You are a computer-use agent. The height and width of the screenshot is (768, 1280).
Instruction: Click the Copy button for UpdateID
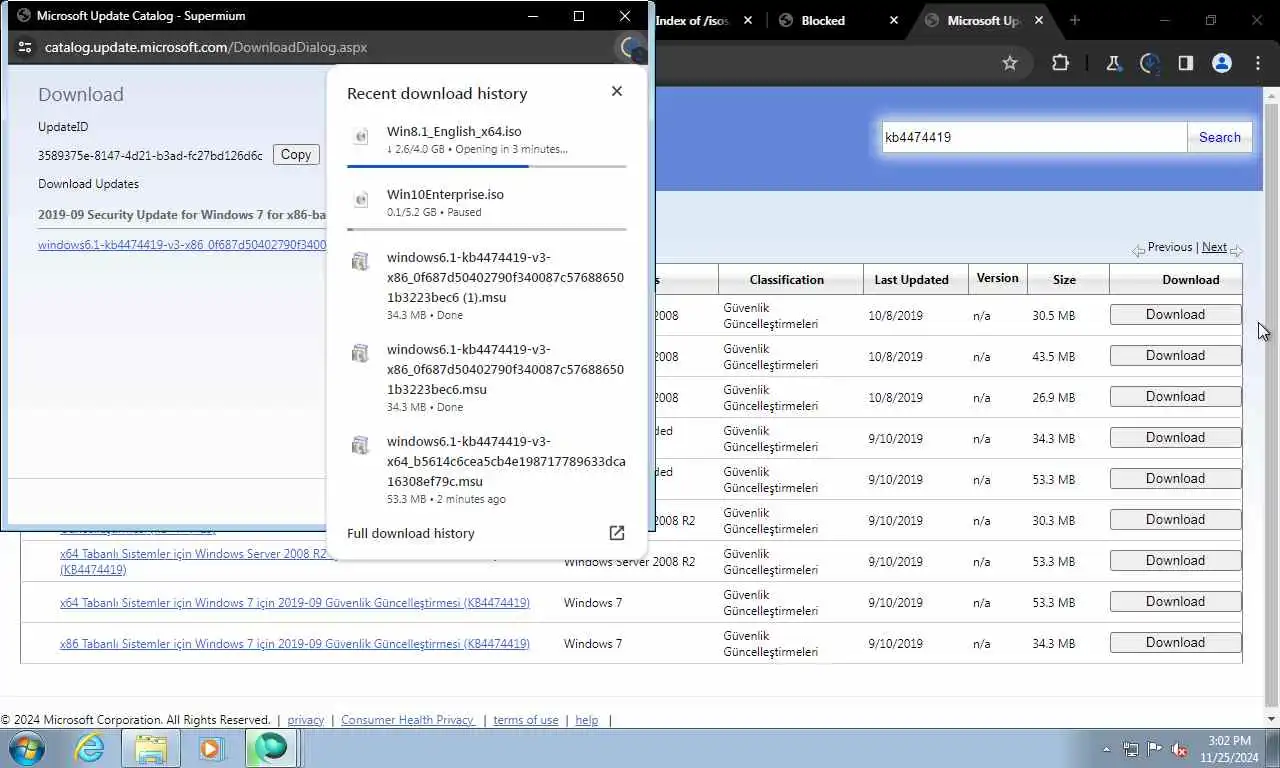click(x=296, y=154)
